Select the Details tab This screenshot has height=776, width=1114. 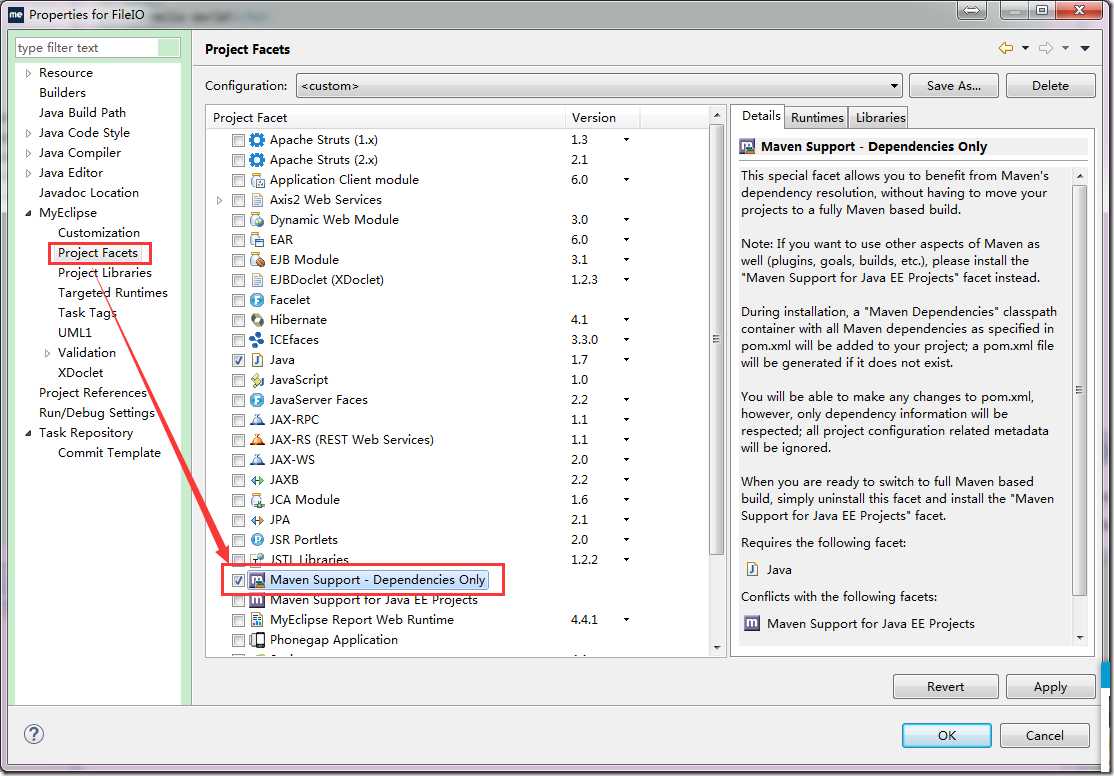[x=761, y=116]
